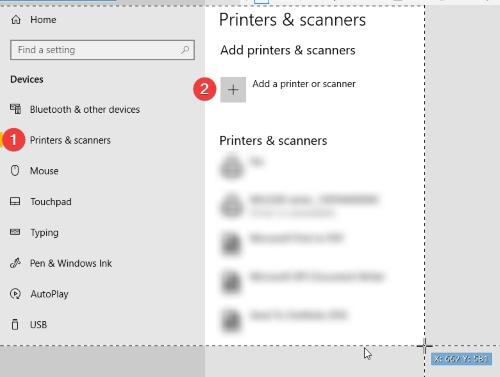The width and height of the screenshot is (500, 377).
Task: Click the USB icon in sidebar
Action: [15, 324]
